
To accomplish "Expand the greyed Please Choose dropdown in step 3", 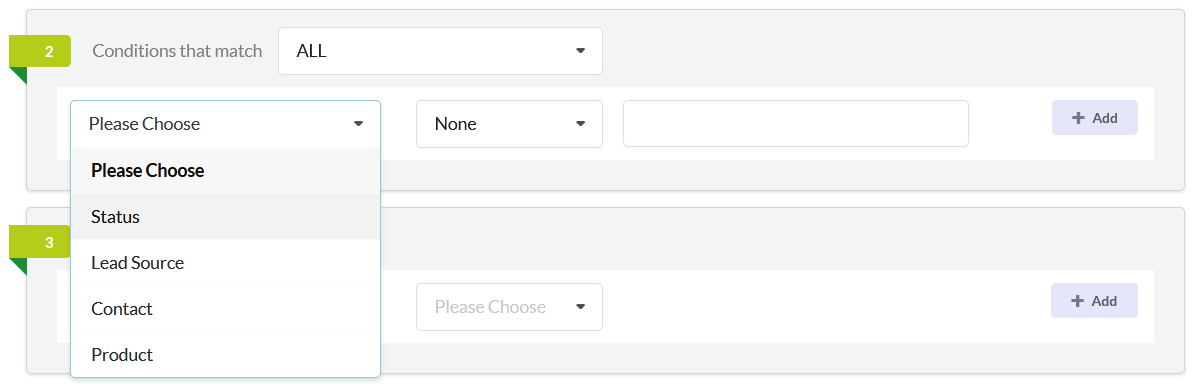I will pos(509,307).
